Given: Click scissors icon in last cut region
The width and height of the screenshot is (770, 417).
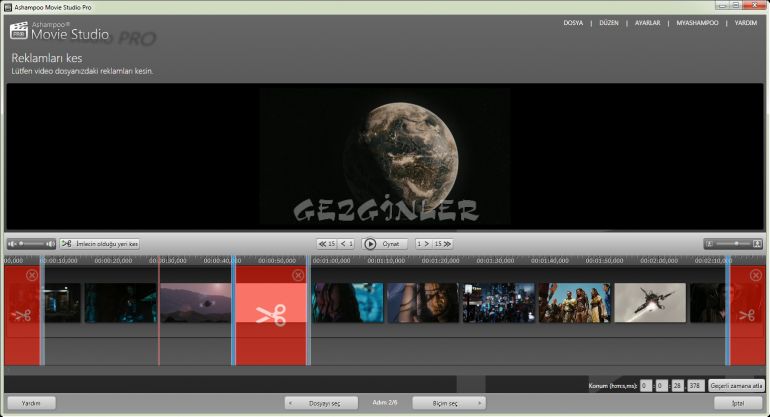Looking at the screenshot, I should 747,315.
